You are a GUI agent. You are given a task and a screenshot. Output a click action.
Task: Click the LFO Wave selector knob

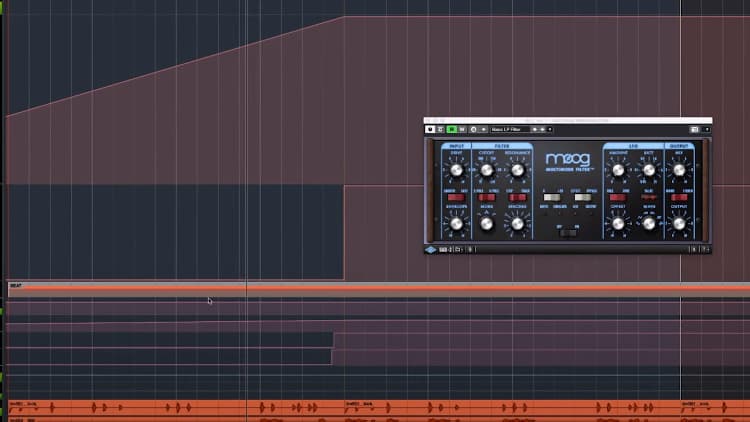pos(649,223)
